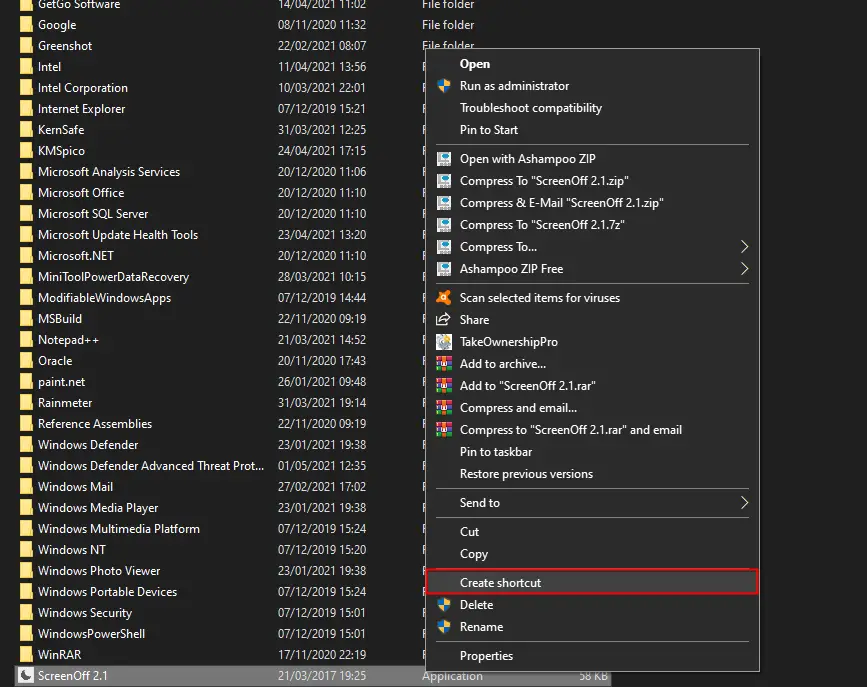The height and width of the screenshot is (687, 867).
Task: Click WinRAR icon beside Compress and email...
Action: pos(444,408)
